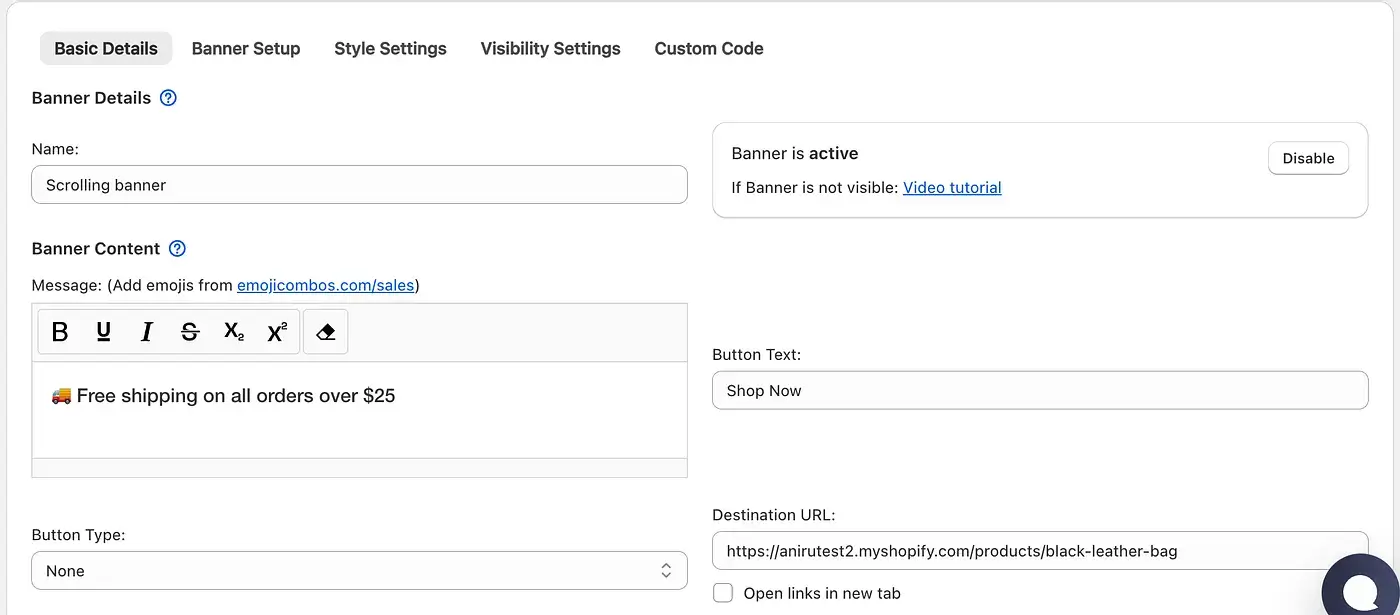The width and height of the screenshot is (1400, 615).
Task: Focus the banner Name input field
Action: 359,185
